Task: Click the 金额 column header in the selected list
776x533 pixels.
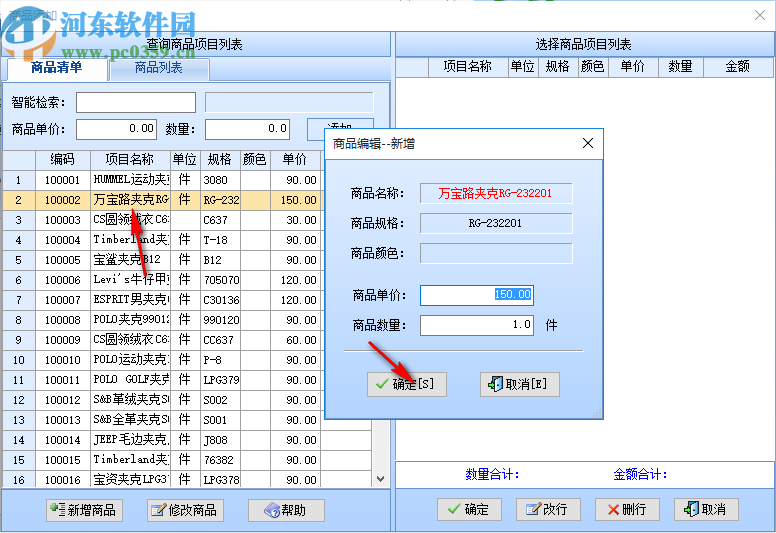Action: coord(737,66)
